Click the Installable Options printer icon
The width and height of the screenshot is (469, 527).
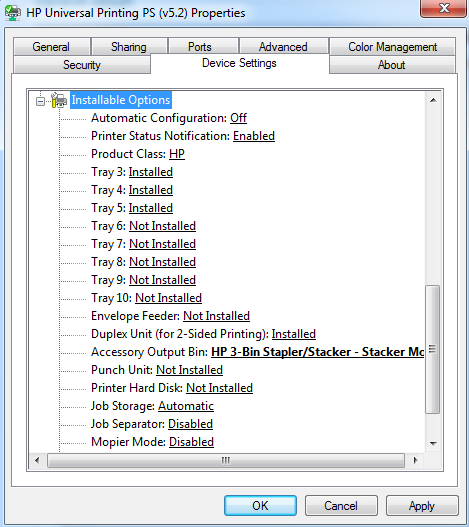59,100
